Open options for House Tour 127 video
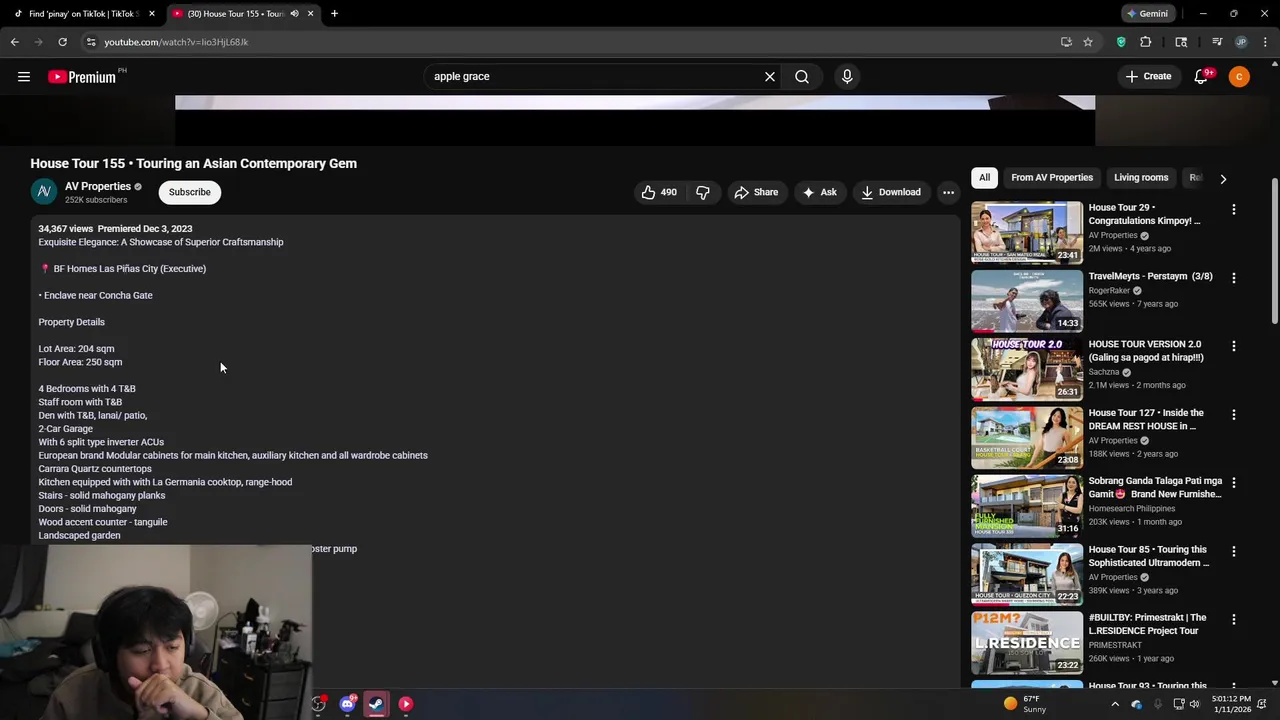1280x720 pixels. click(x=1233, y=414)
